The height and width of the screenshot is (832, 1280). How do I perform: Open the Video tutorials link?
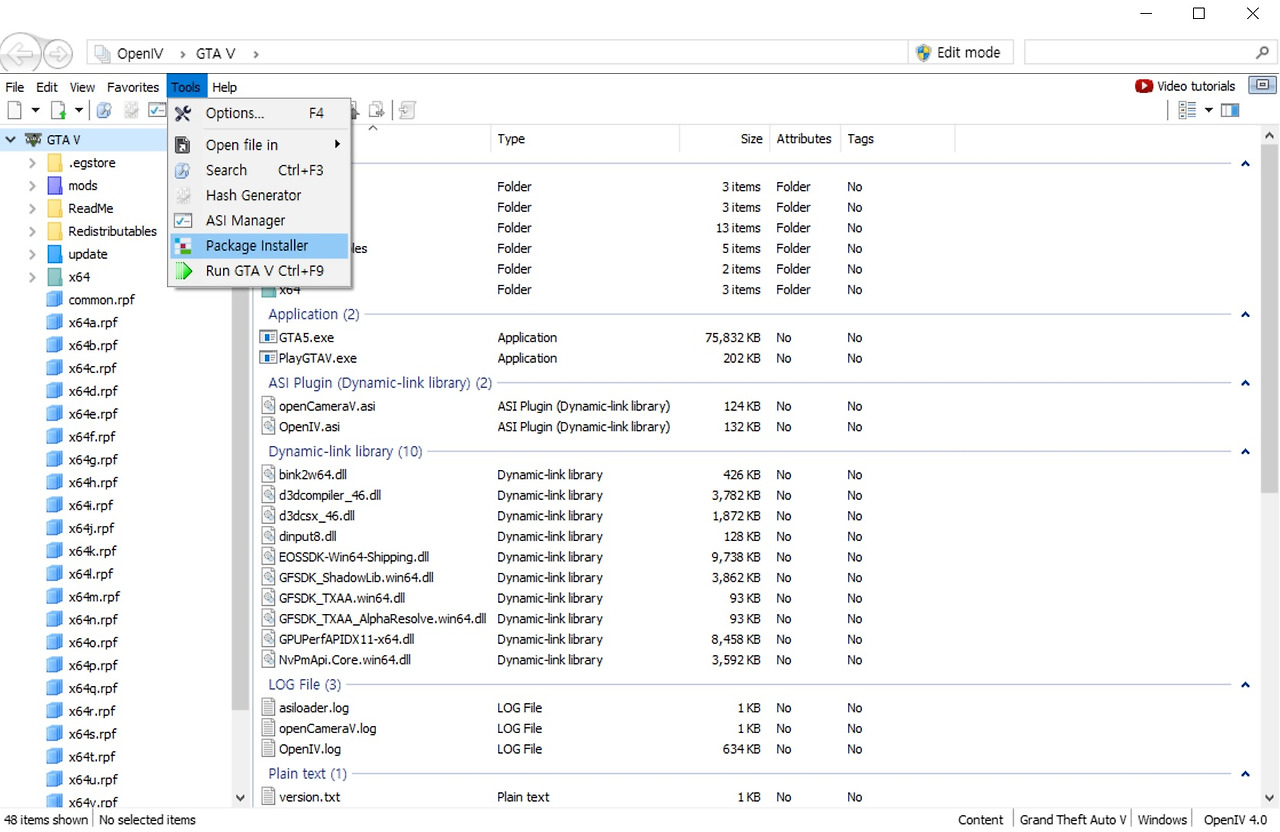point(1196,86)
